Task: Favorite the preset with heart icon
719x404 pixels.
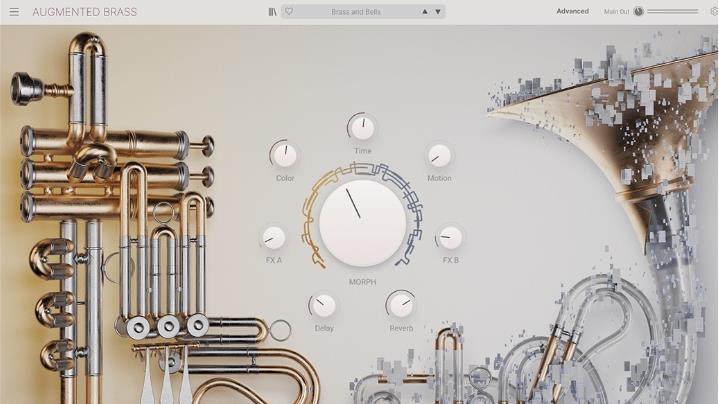Action: point(289,11)
